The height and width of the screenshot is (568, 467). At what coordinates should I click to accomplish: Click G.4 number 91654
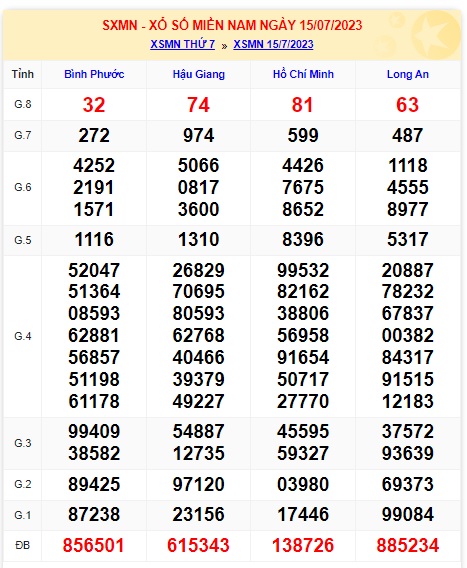coord(303,358)
